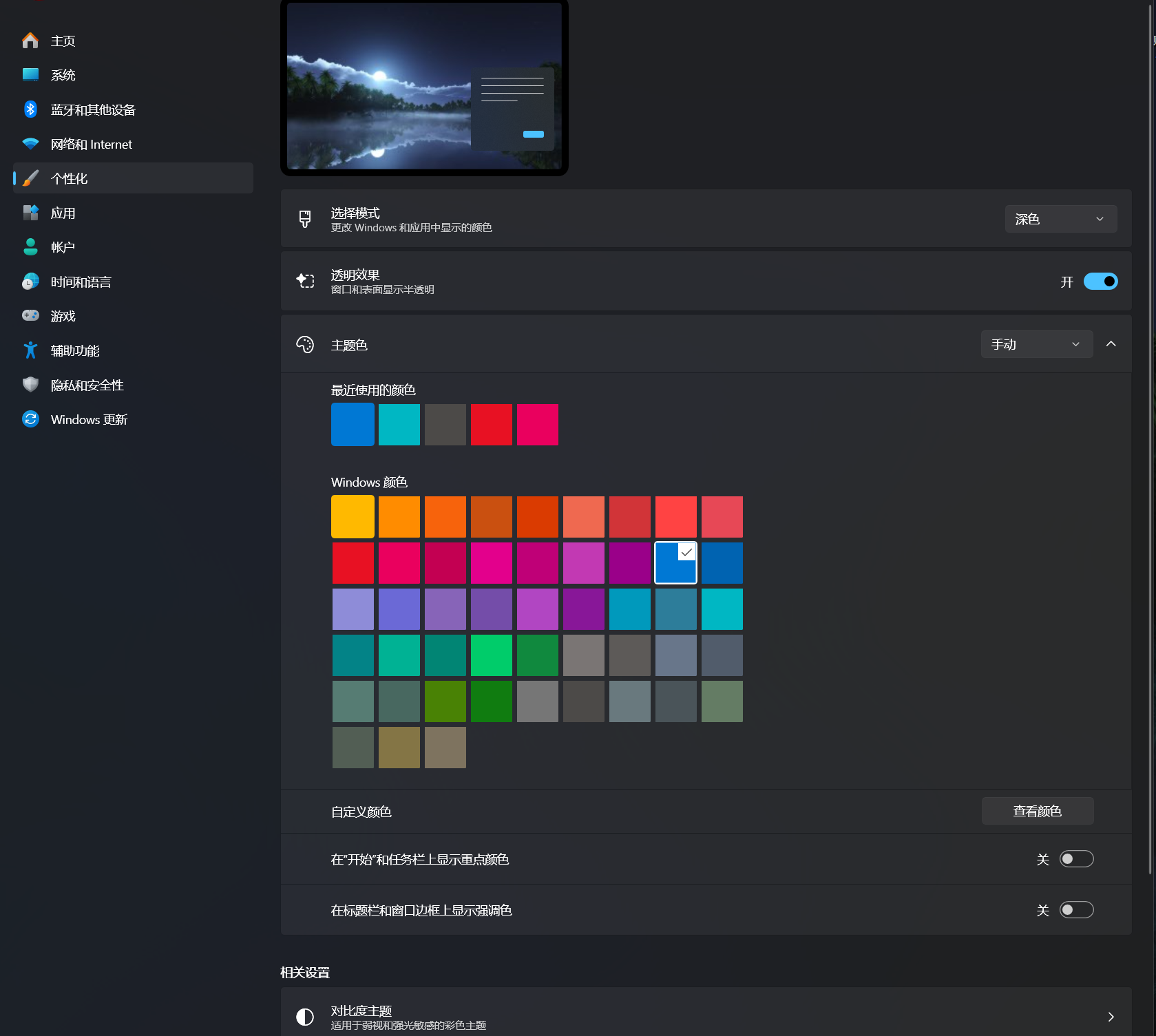Click the gamepad icon for 游戏
1156x1036 pixels.
click(x=30, y=315)
